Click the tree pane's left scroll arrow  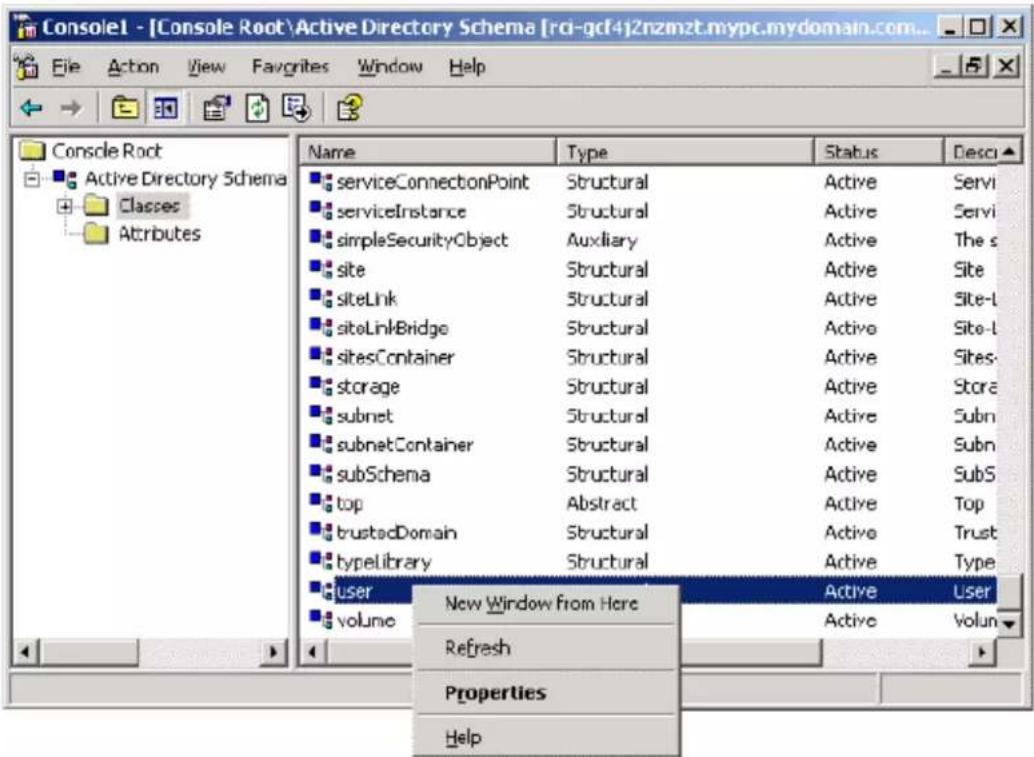coord(25,652)
